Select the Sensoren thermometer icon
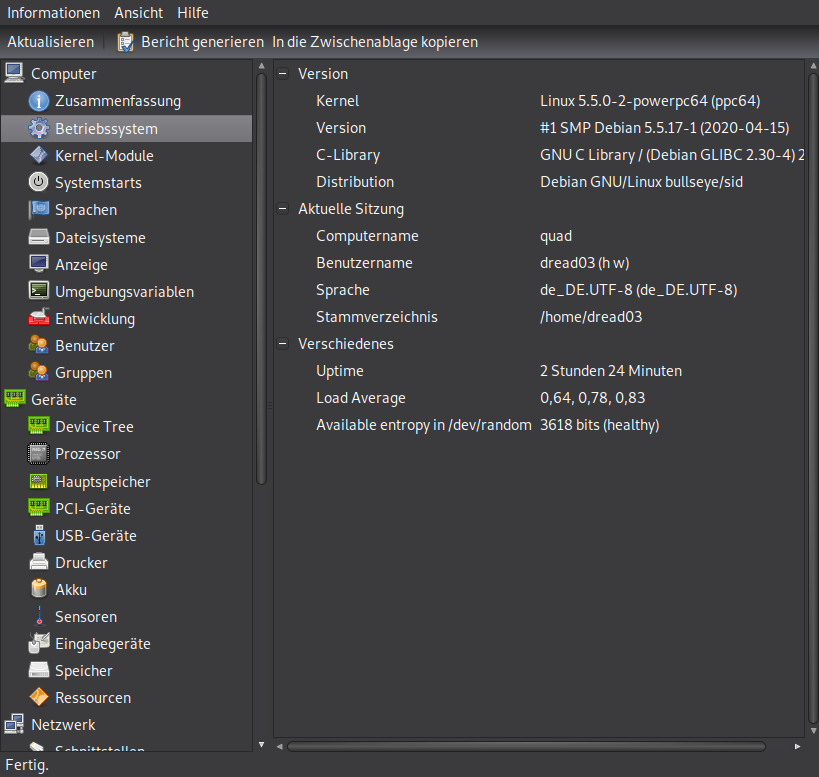This screenshot has width=819, height=777. coord(39,616)
